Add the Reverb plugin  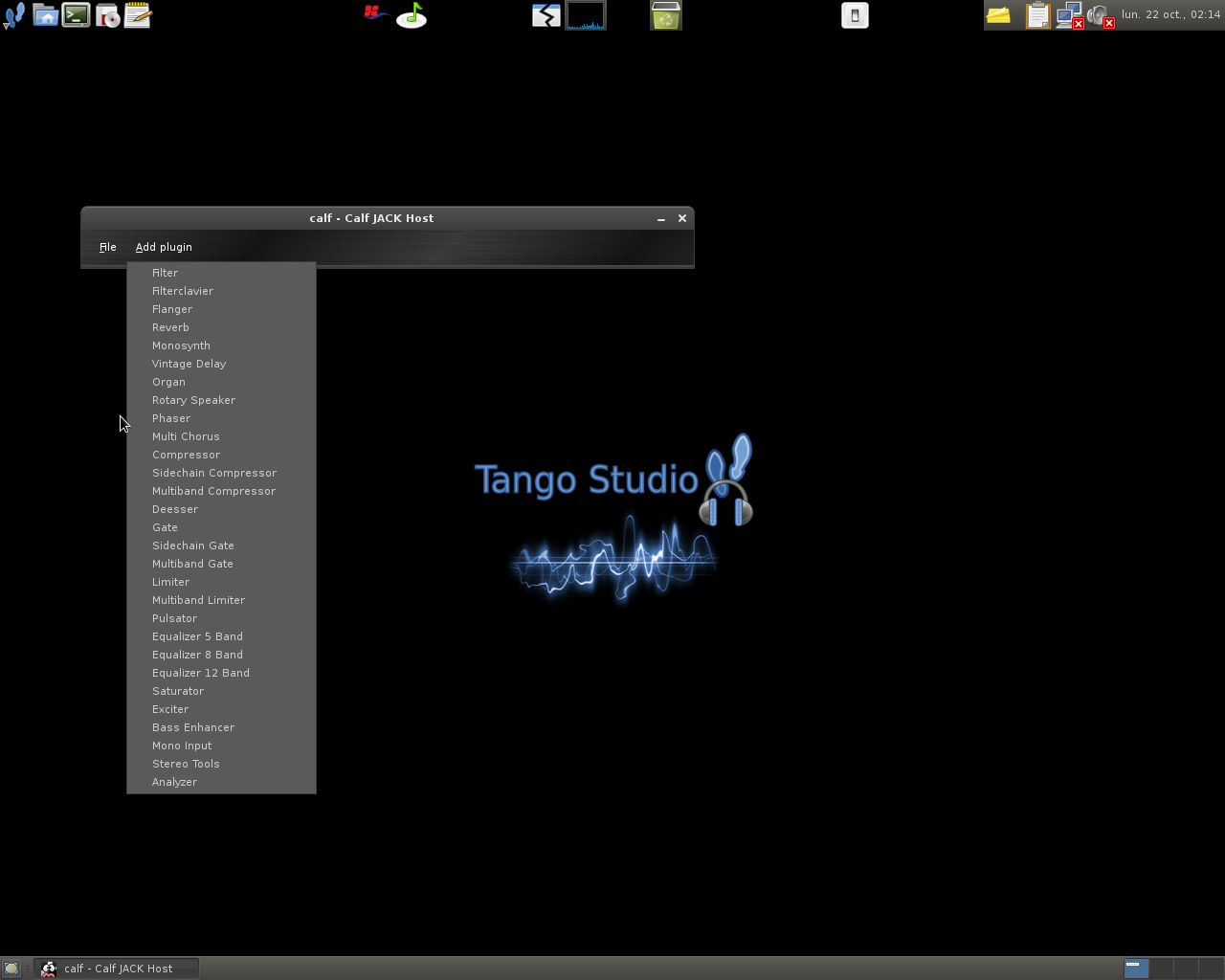[221, 327]
